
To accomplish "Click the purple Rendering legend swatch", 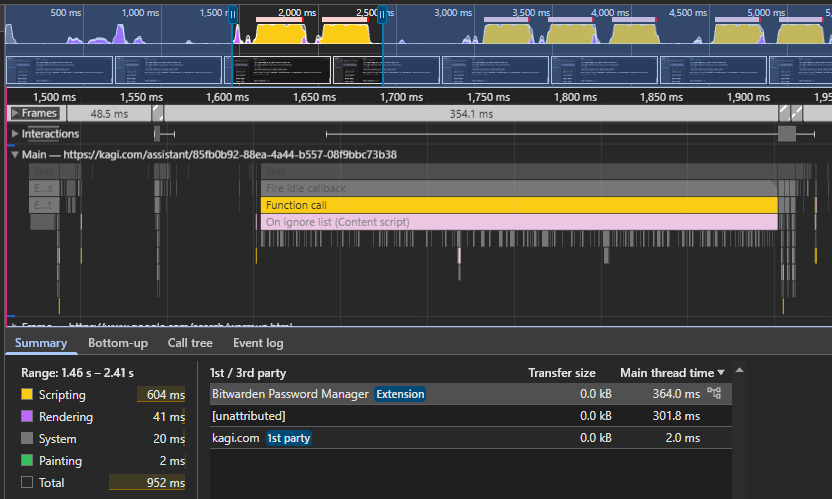I will pos(27,417).
